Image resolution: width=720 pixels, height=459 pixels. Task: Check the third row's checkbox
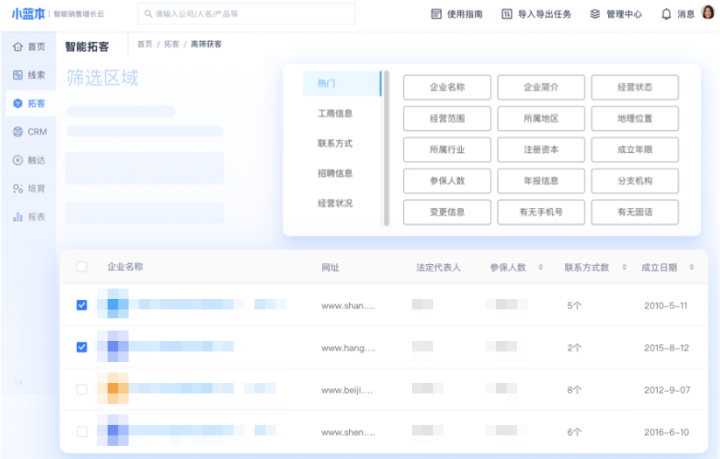(x=82, y=389)
